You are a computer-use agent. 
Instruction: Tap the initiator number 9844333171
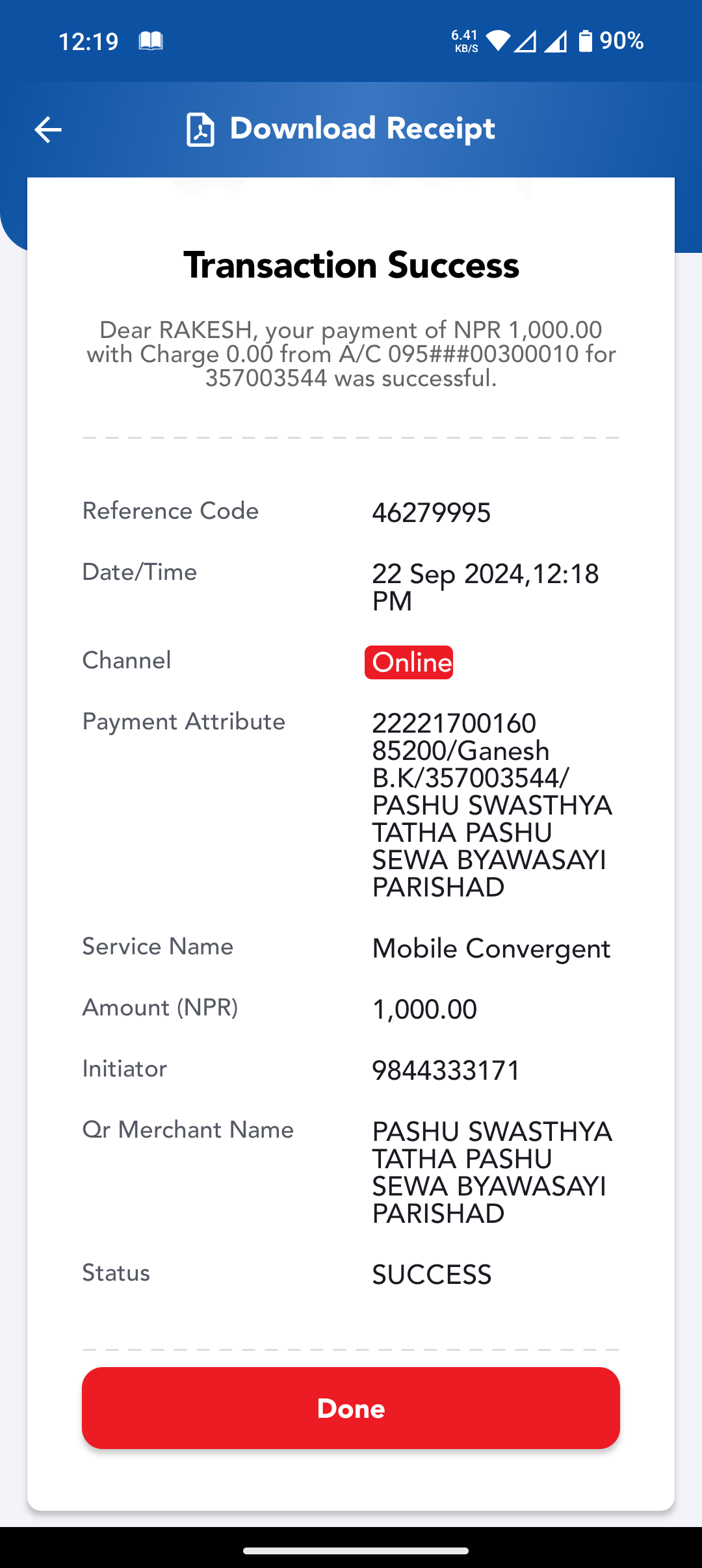[x=446, y=1071]
